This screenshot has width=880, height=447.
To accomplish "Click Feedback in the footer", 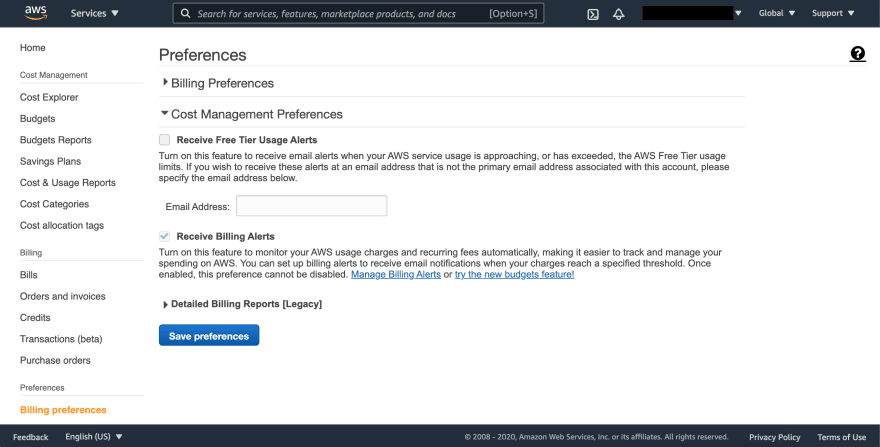I will tap(31, 437).
